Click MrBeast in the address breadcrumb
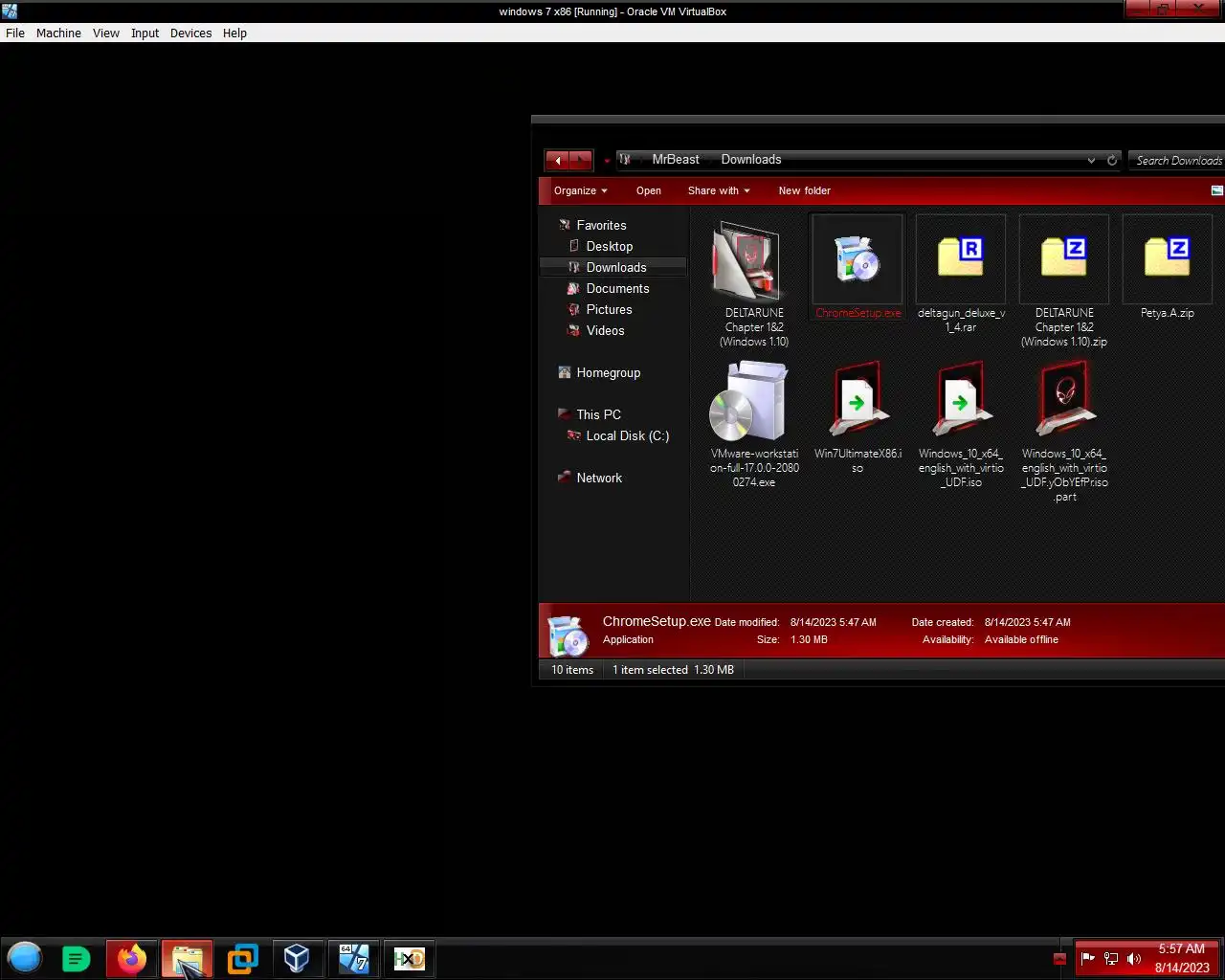 [676, 160]
